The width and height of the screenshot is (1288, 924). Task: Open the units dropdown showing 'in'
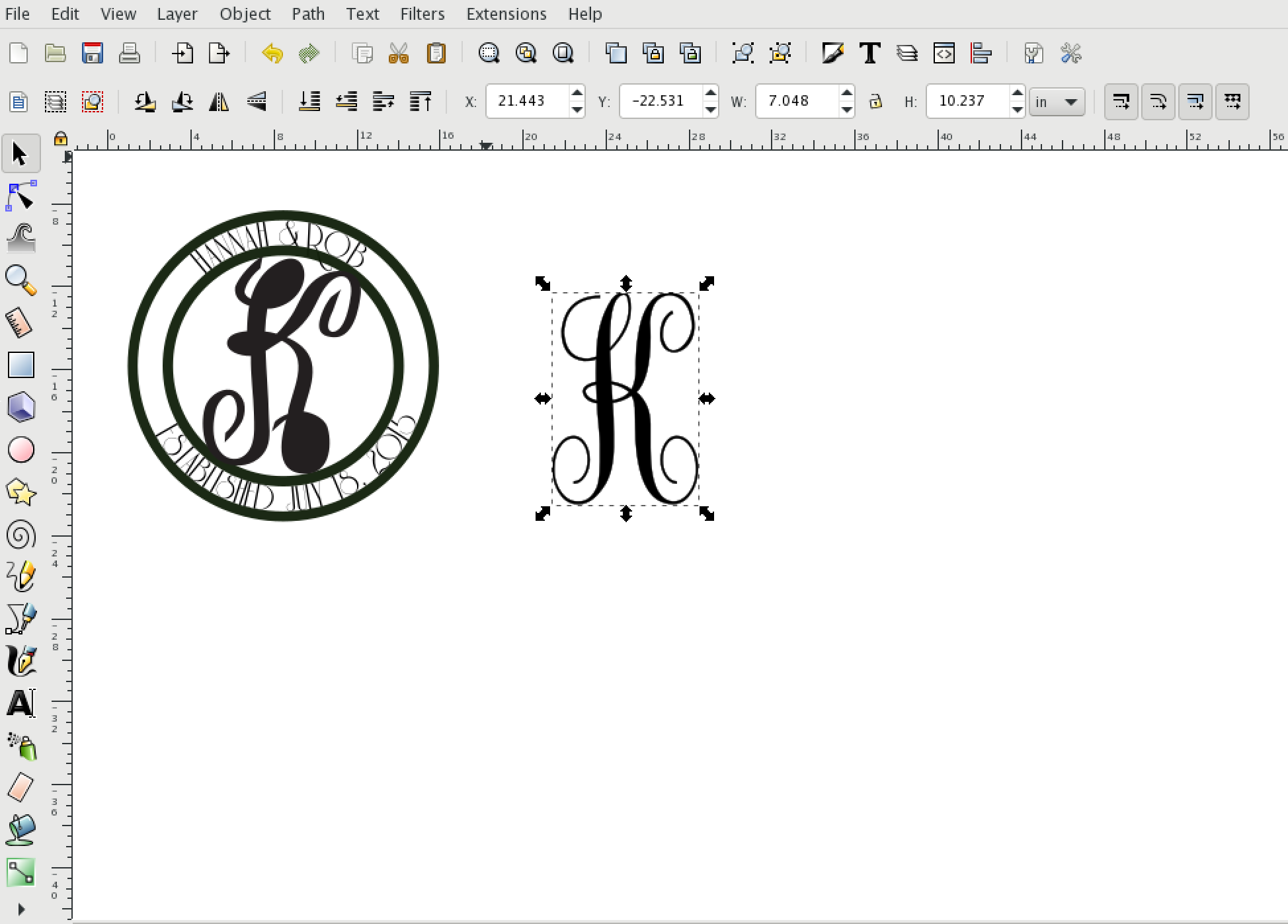point(1057,101)
